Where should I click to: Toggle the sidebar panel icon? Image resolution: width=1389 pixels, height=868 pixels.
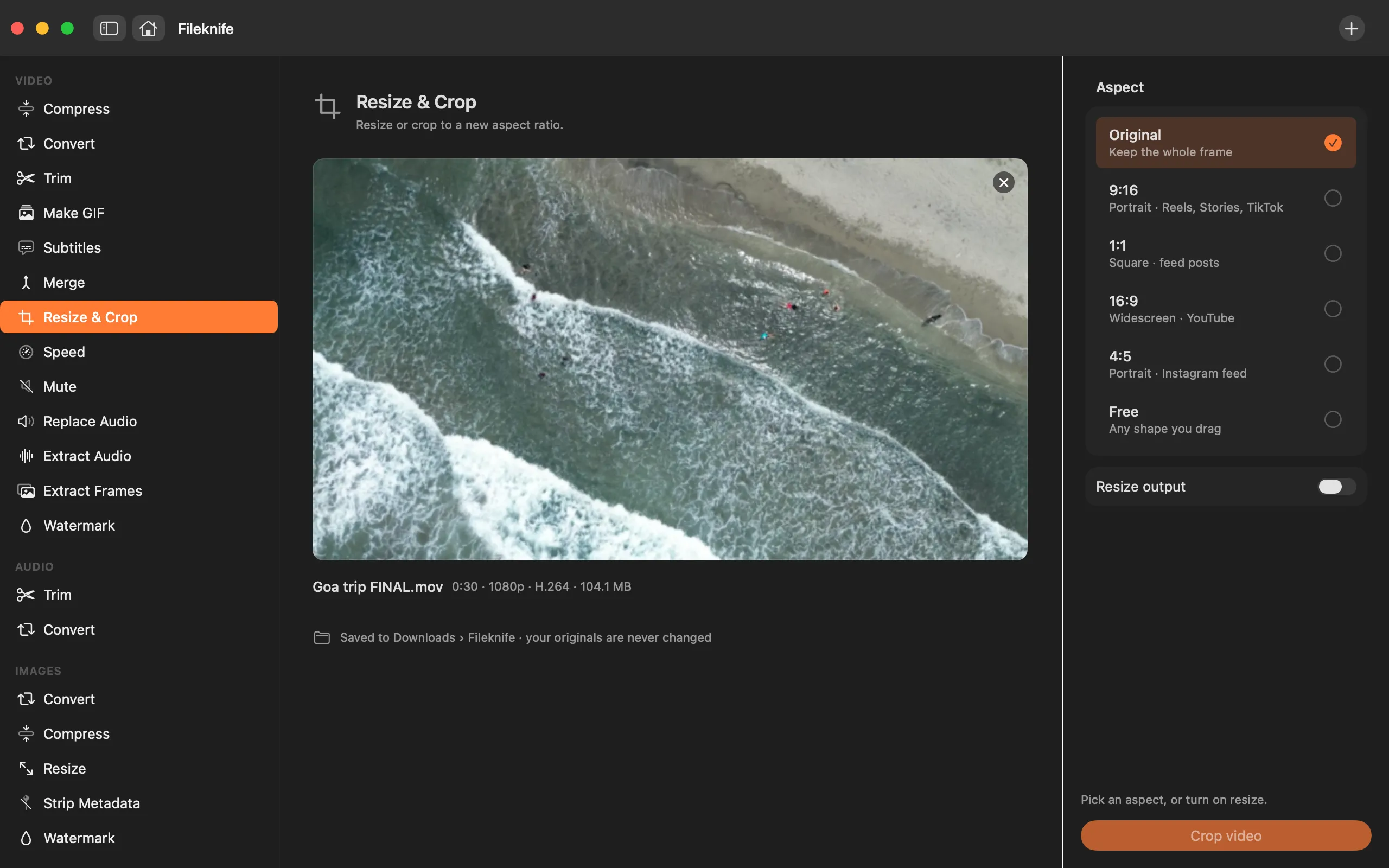tap(109, 28)
